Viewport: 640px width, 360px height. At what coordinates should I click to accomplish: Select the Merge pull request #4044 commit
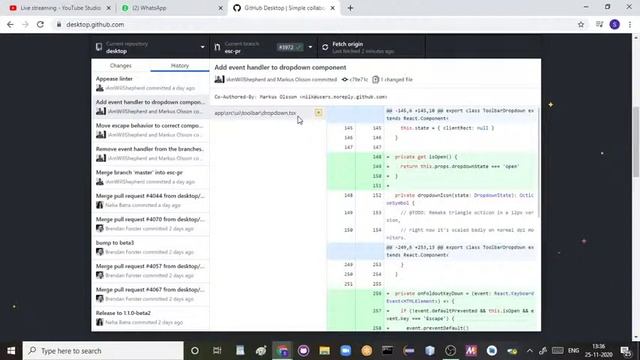pos(151,200)
